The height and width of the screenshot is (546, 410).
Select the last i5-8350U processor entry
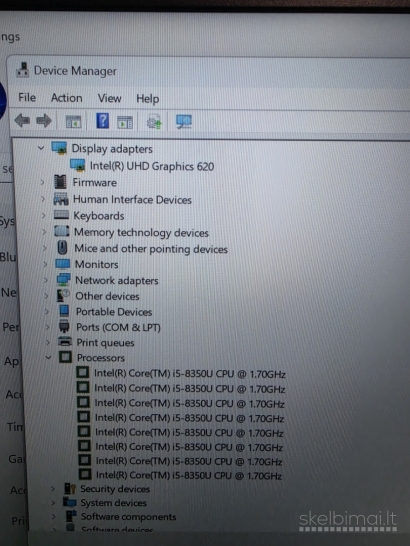click(x=189, y=475)
